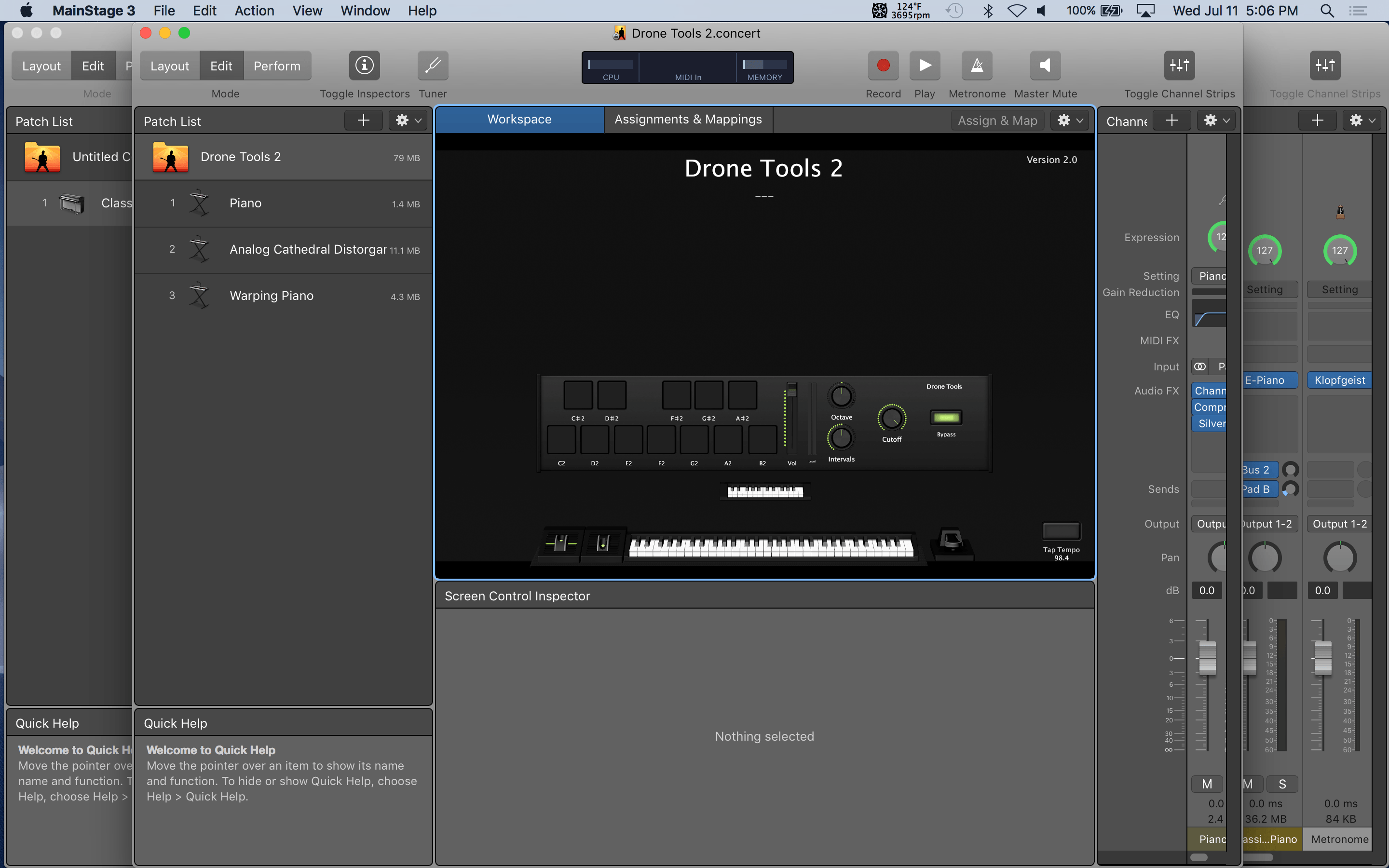1389x868 pixels.
Task: Toggle Inspectors info icon
Action: tap(365, 66)
